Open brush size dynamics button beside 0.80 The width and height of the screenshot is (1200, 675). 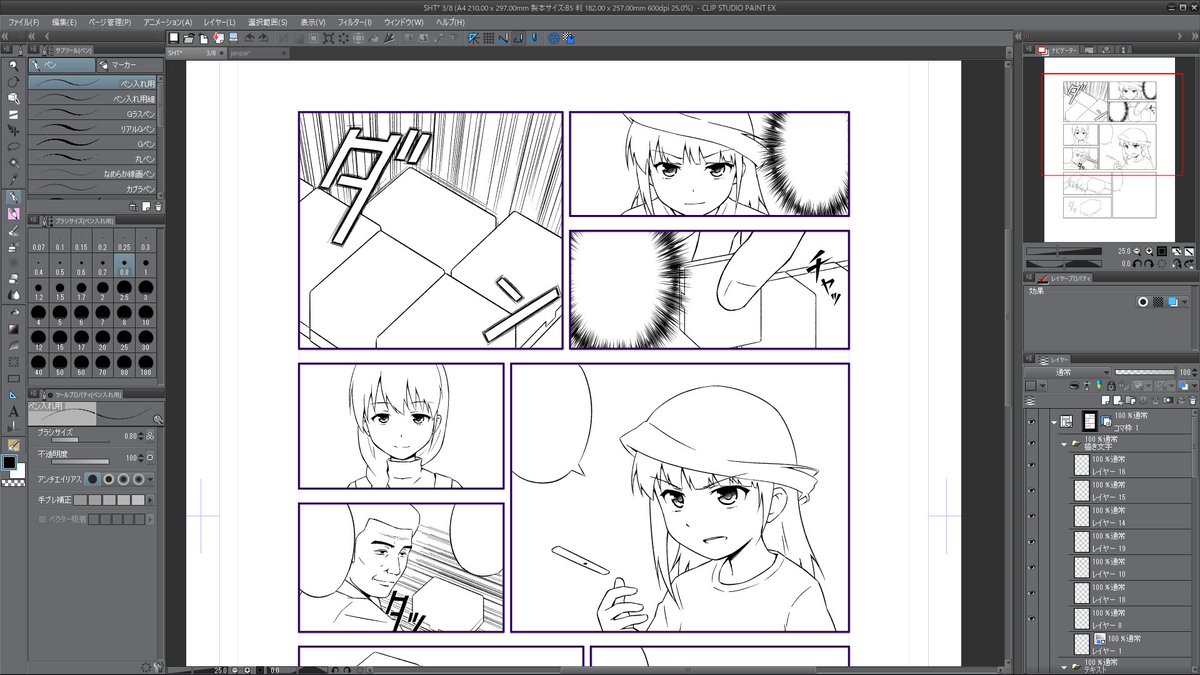tap(150, 435)
